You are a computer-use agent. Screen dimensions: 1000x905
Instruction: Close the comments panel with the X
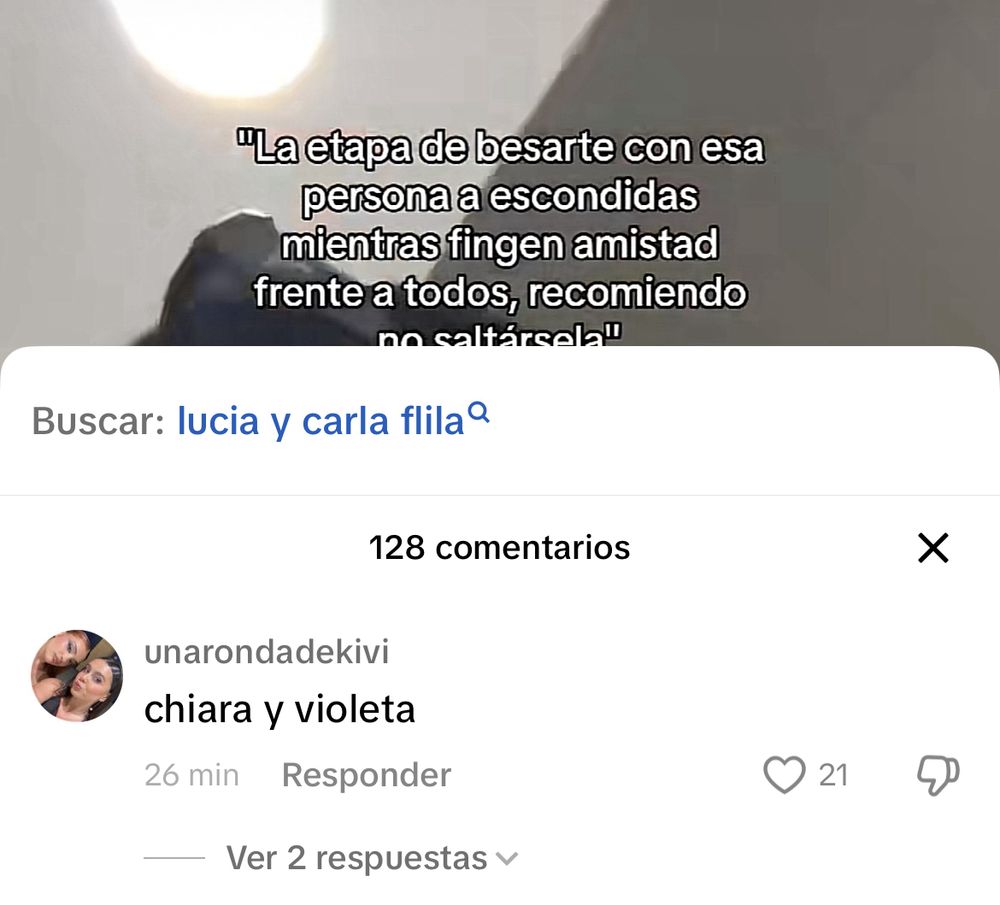pos(933,548)
